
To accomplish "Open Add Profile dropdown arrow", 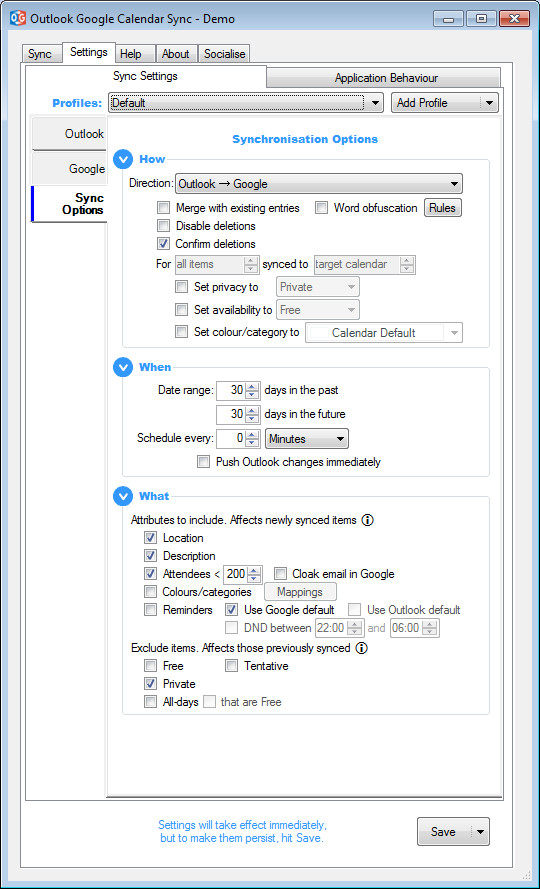I will tap(489, 103).
